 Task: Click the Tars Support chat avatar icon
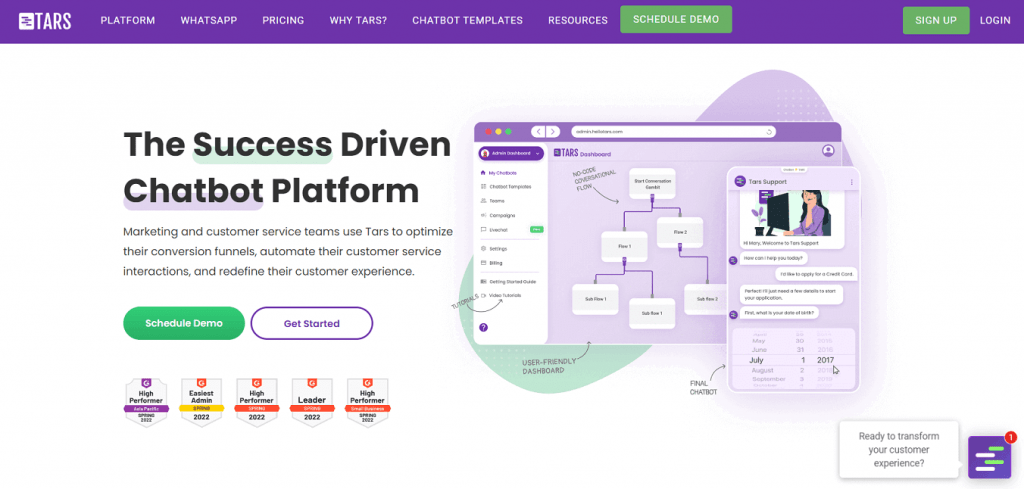(740, 181)
